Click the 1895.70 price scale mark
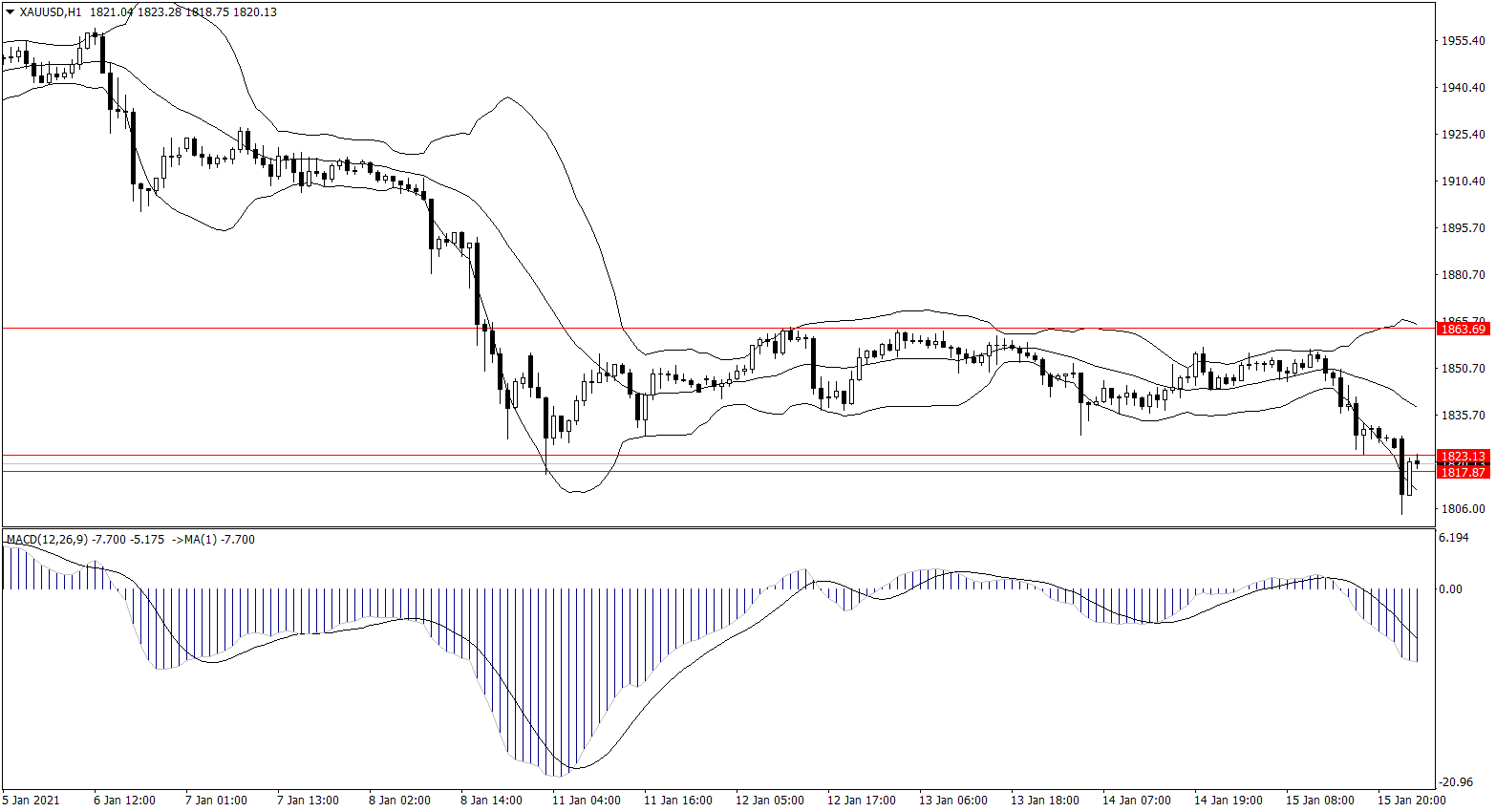This screenshot has width=1496, height=812. click(x=1463, y=228)
